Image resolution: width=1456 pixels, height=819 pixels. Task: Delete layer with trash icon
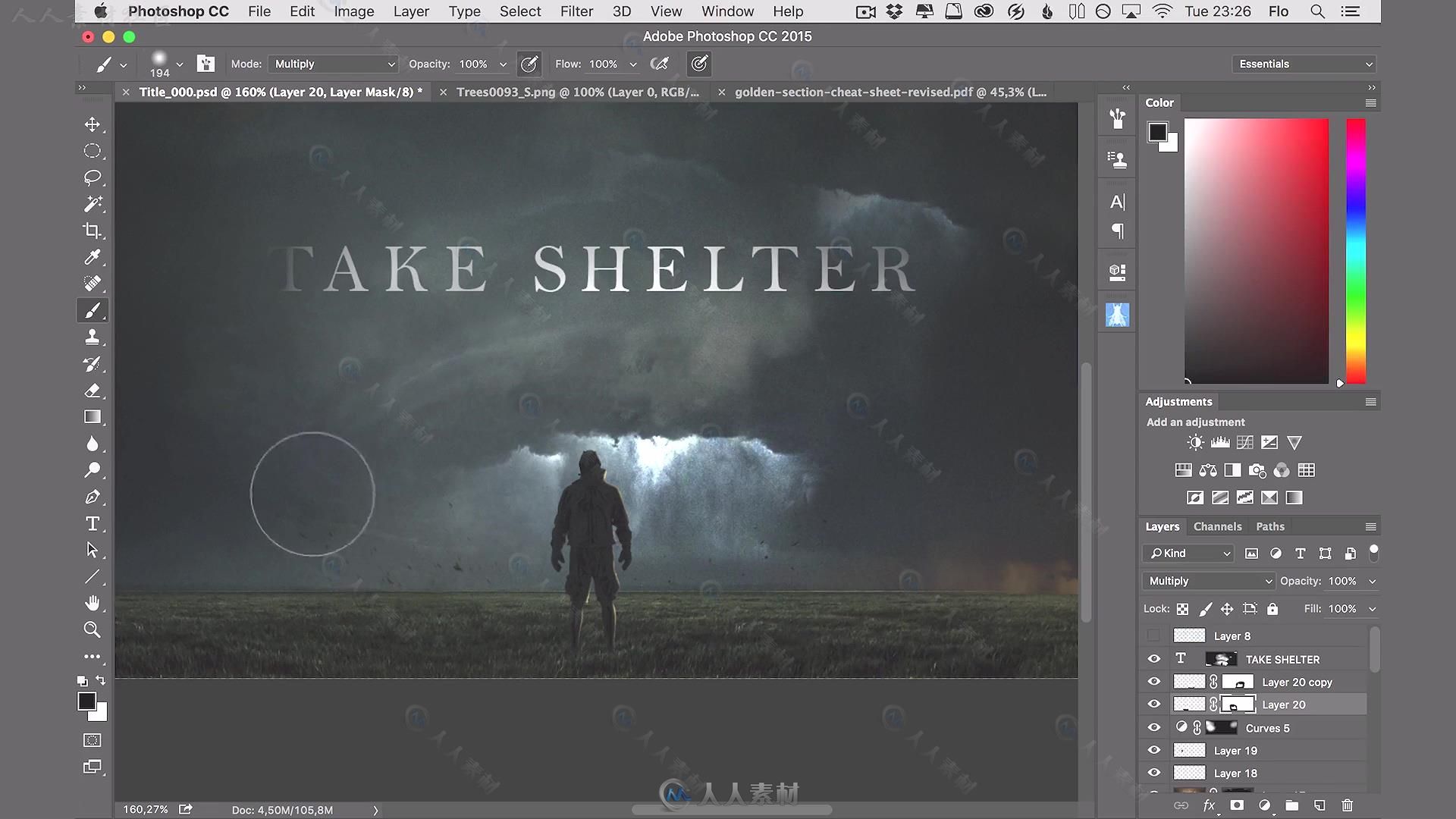(x=1347, y=805)
